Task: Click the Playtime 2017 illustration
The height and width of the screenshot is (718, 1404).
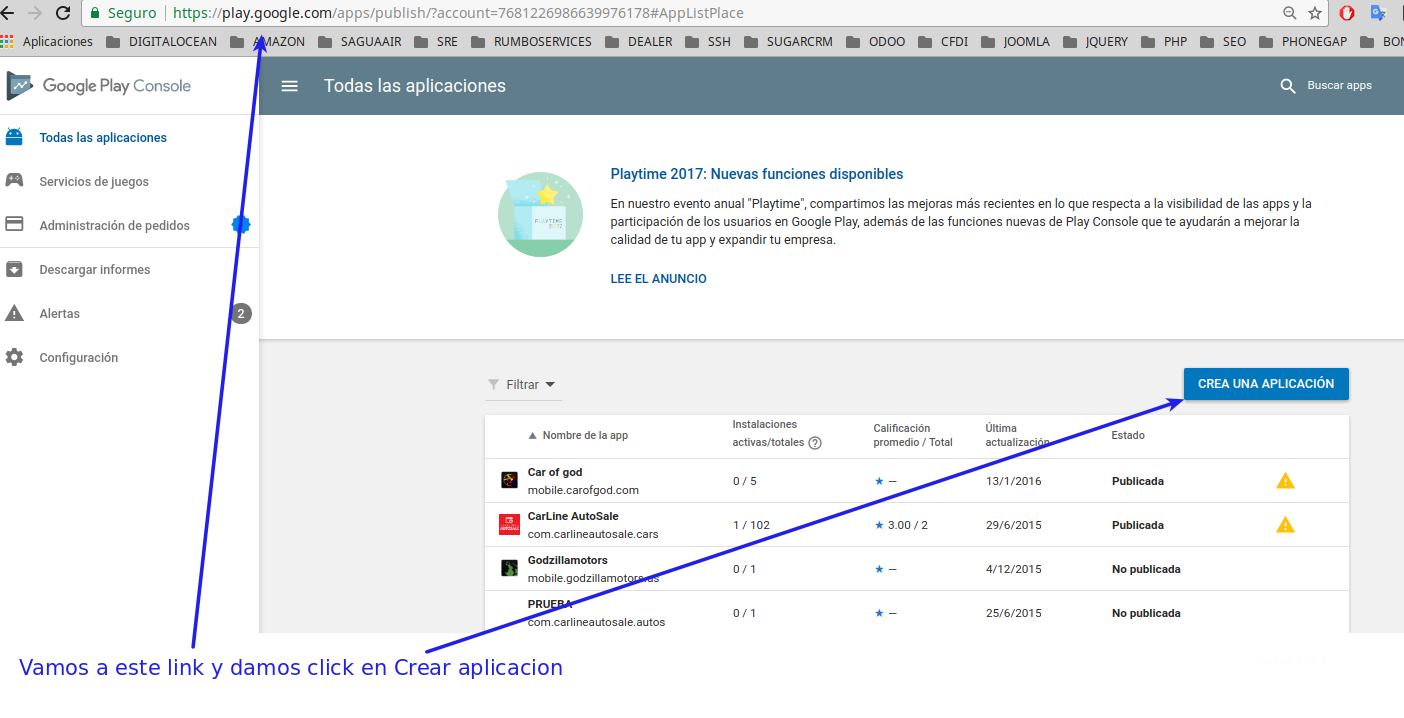Action: click(540, 214)
